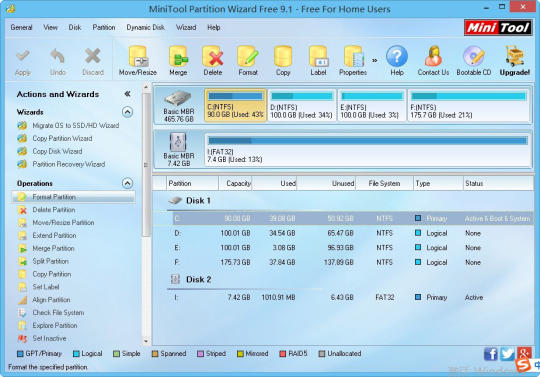Open the Twitter social icon
540x377 pixels.
coord(507,354)
